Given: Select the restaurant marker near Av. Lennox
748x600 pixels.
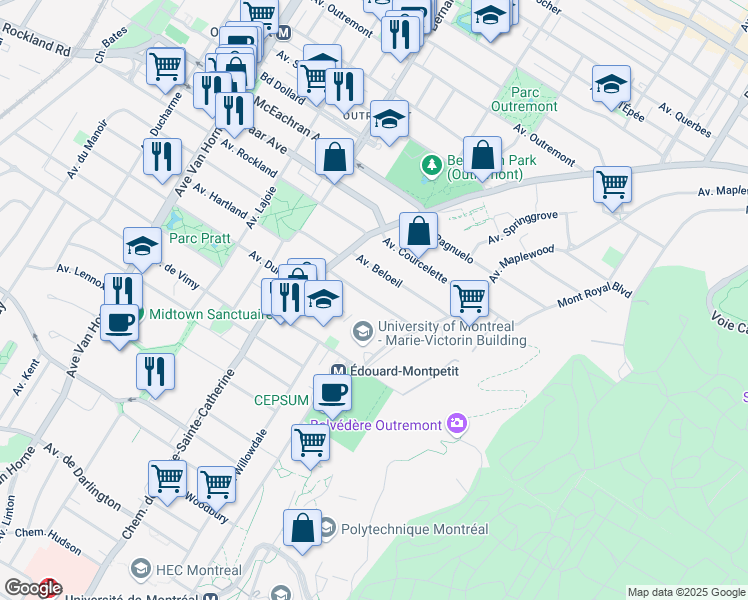Looking at the screenshot, I should 123,289.
